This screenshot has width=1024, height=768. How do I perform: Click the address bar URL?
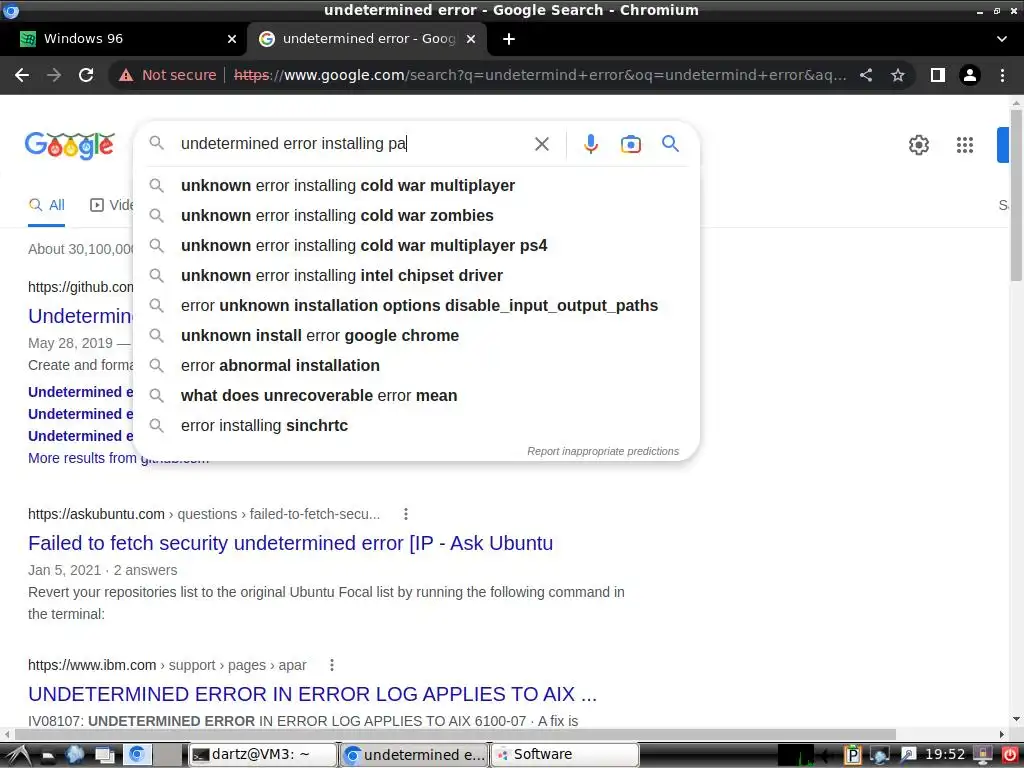tap(540, 75)
